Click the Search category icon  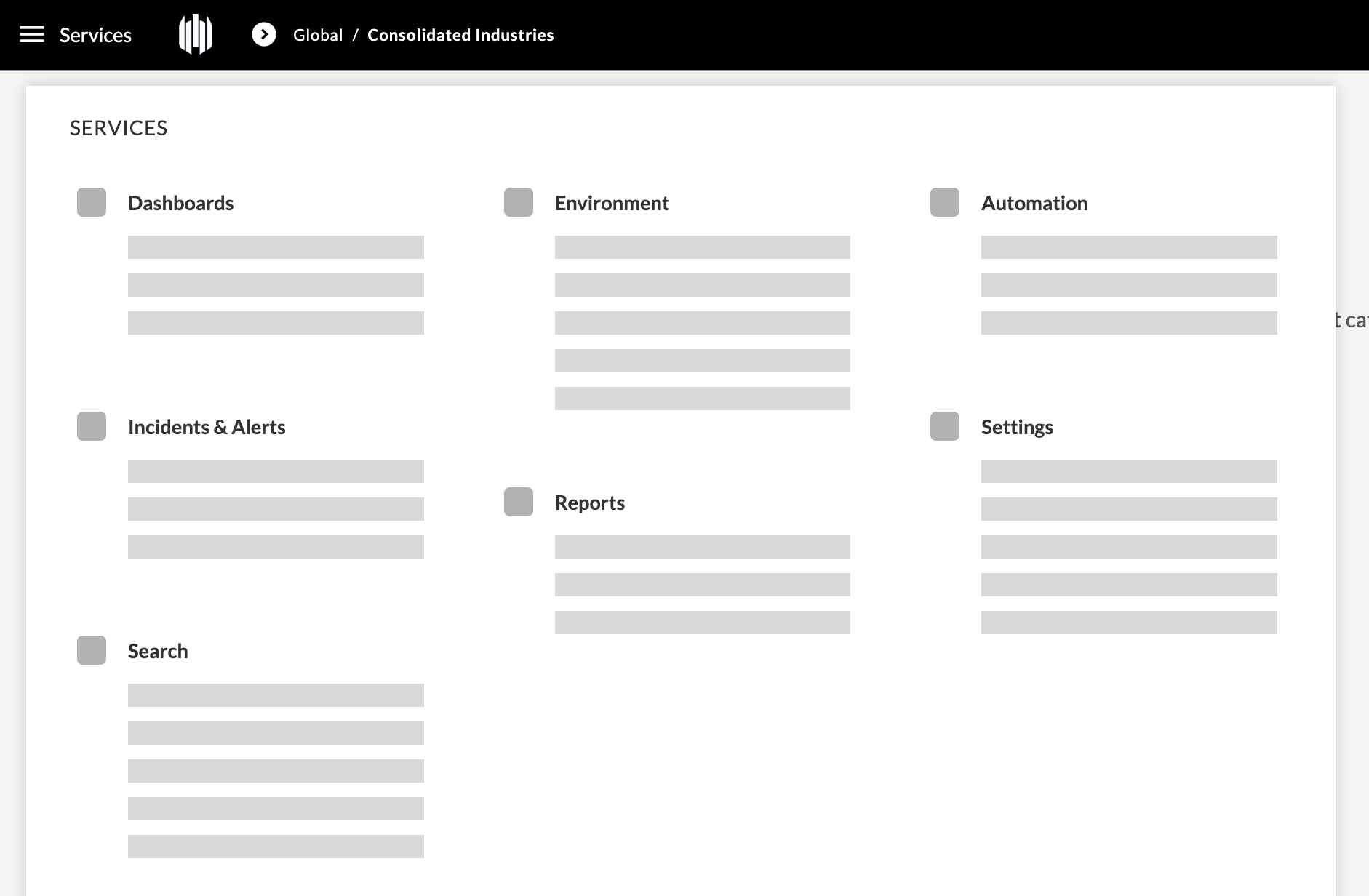92,650
